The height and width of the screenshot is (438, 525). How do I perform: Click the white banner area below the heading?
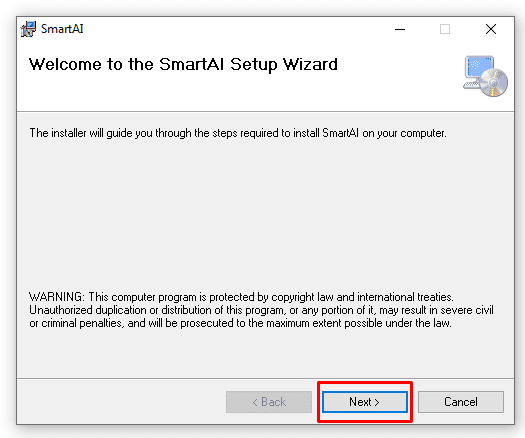[234, 94]
